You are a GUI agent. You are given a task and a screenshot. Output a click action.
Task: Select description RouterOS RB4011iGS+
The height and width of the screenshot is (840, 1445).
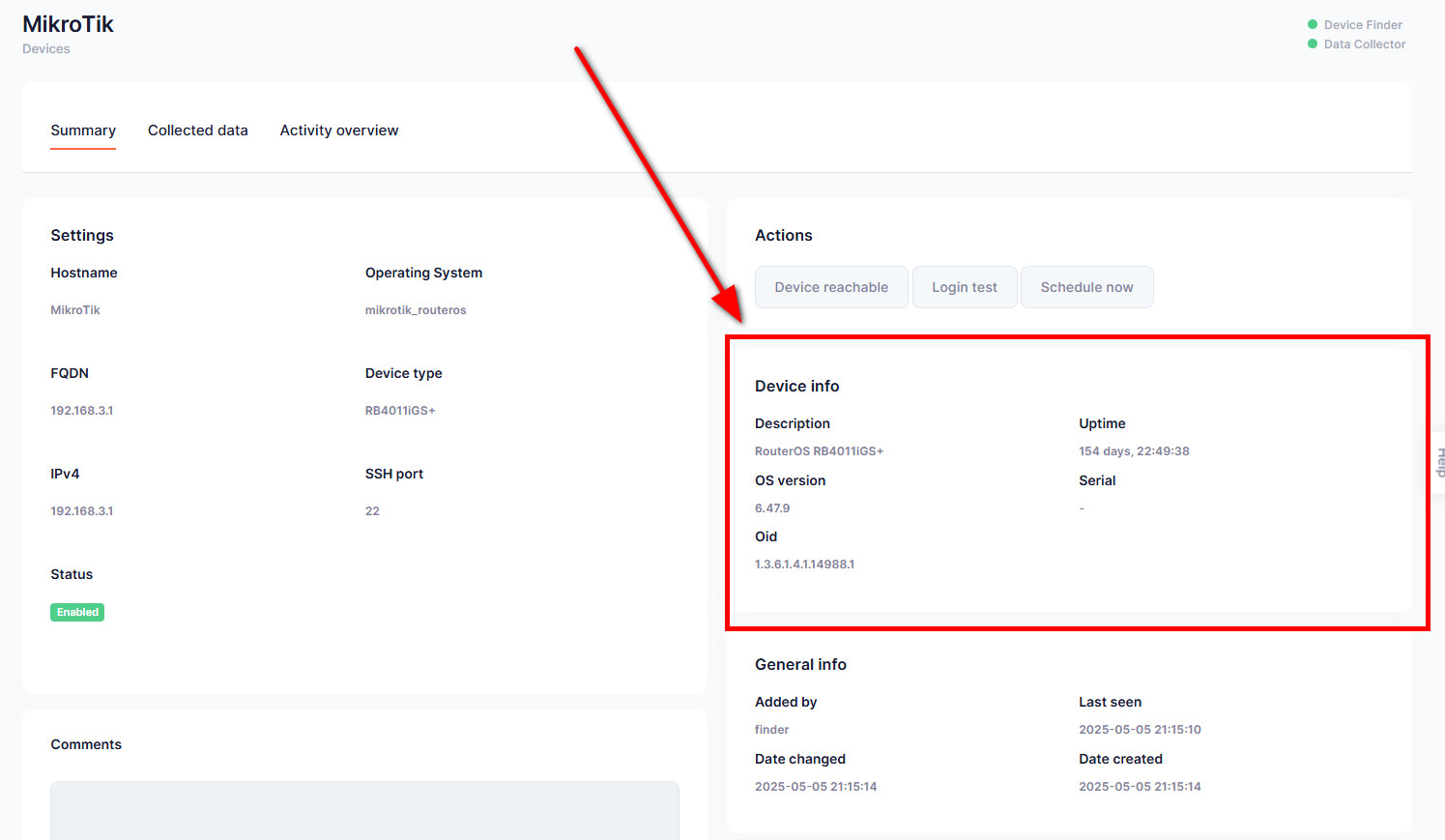click(819, 451)
